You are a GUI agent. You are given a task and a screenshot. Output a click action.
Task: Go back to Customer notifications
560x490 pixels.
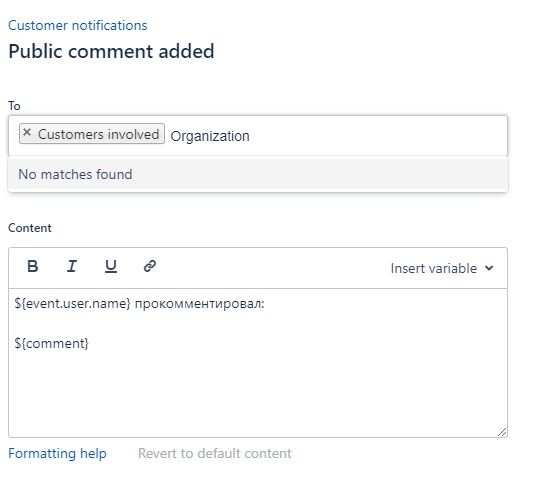point(78,25)
